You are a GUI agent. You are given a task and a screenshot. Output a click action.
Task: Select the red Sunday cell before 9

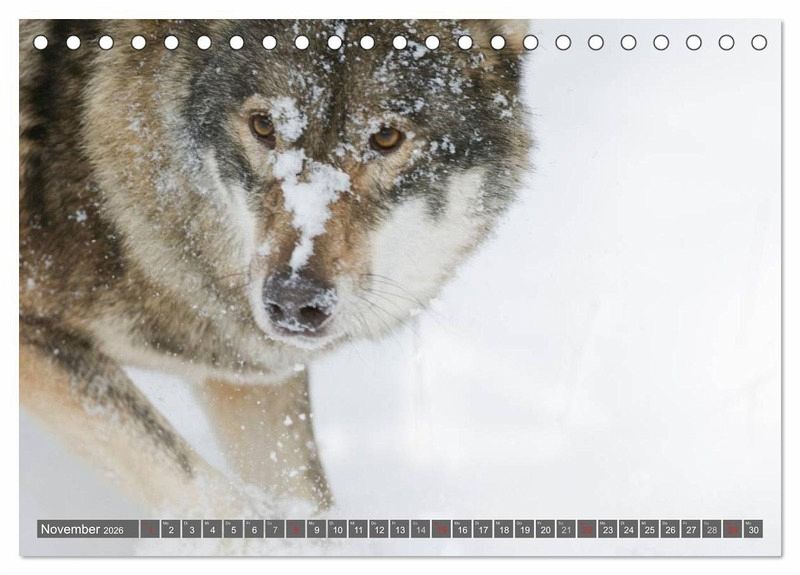[x=295, y=529]
